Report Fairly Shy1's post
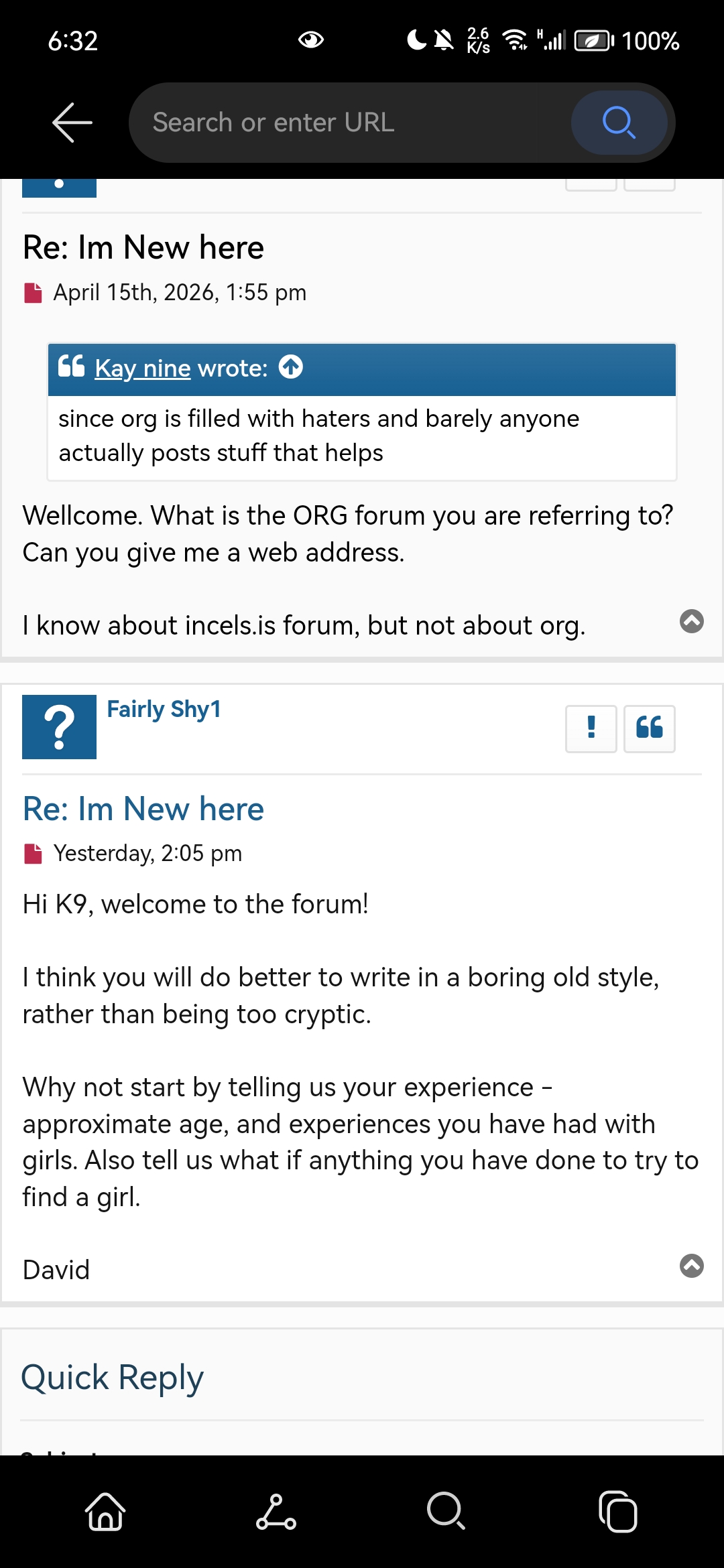The width and height of the screenshot is (724, 1568). (x=591, y=728)
